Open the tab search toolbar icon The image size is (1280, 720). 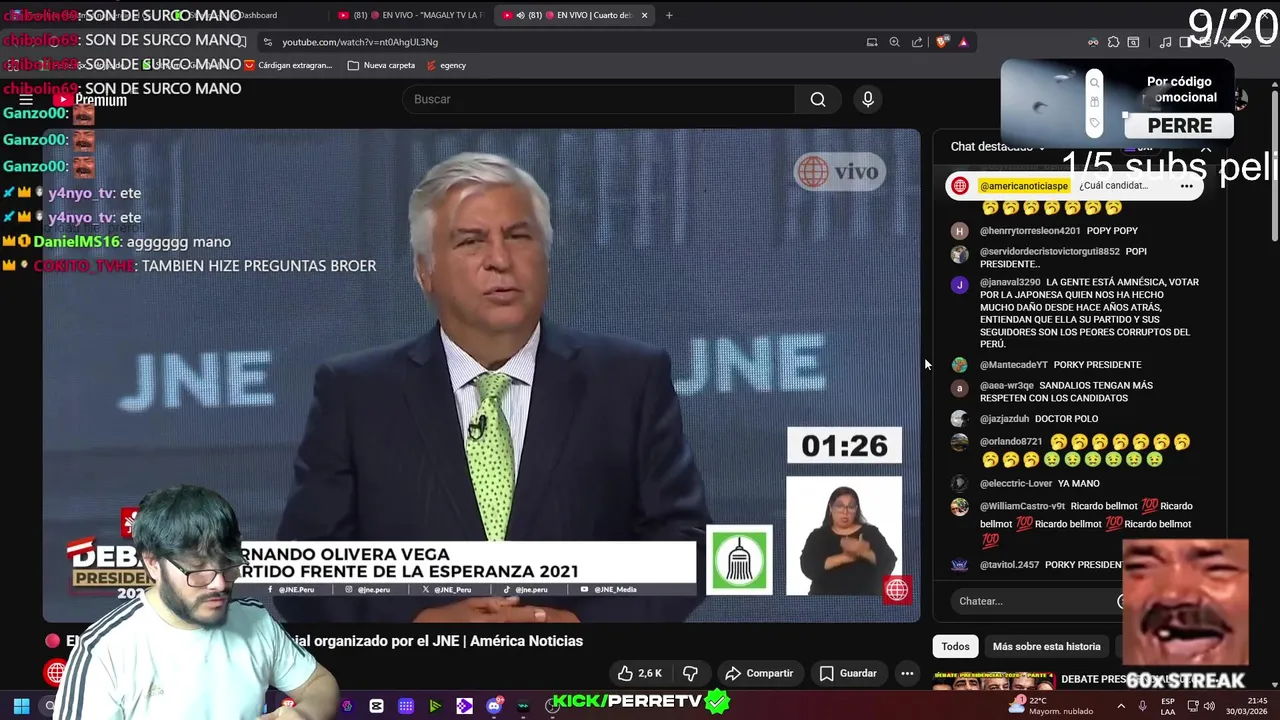point(1133,42)
